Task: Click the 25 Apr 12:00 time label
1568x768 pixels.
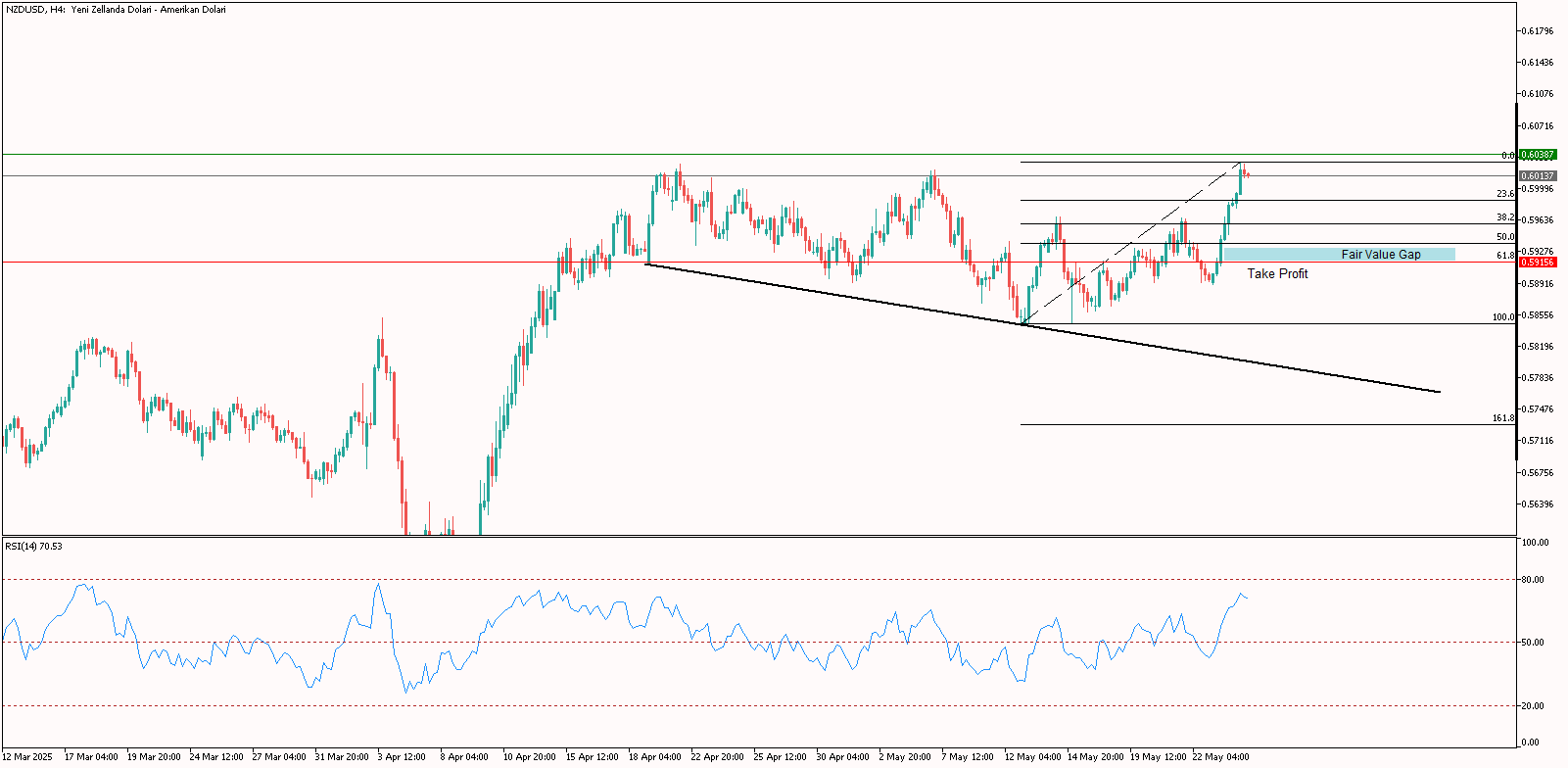Action: tap(781, 757)
